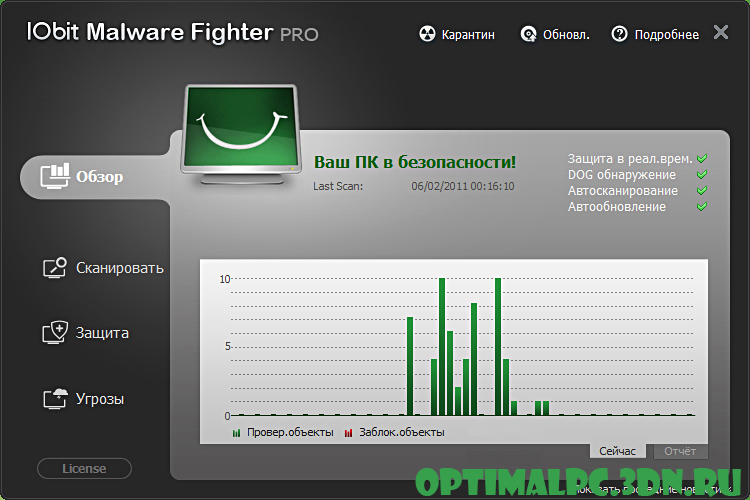Open the Карантин text link

pos(468,35)
